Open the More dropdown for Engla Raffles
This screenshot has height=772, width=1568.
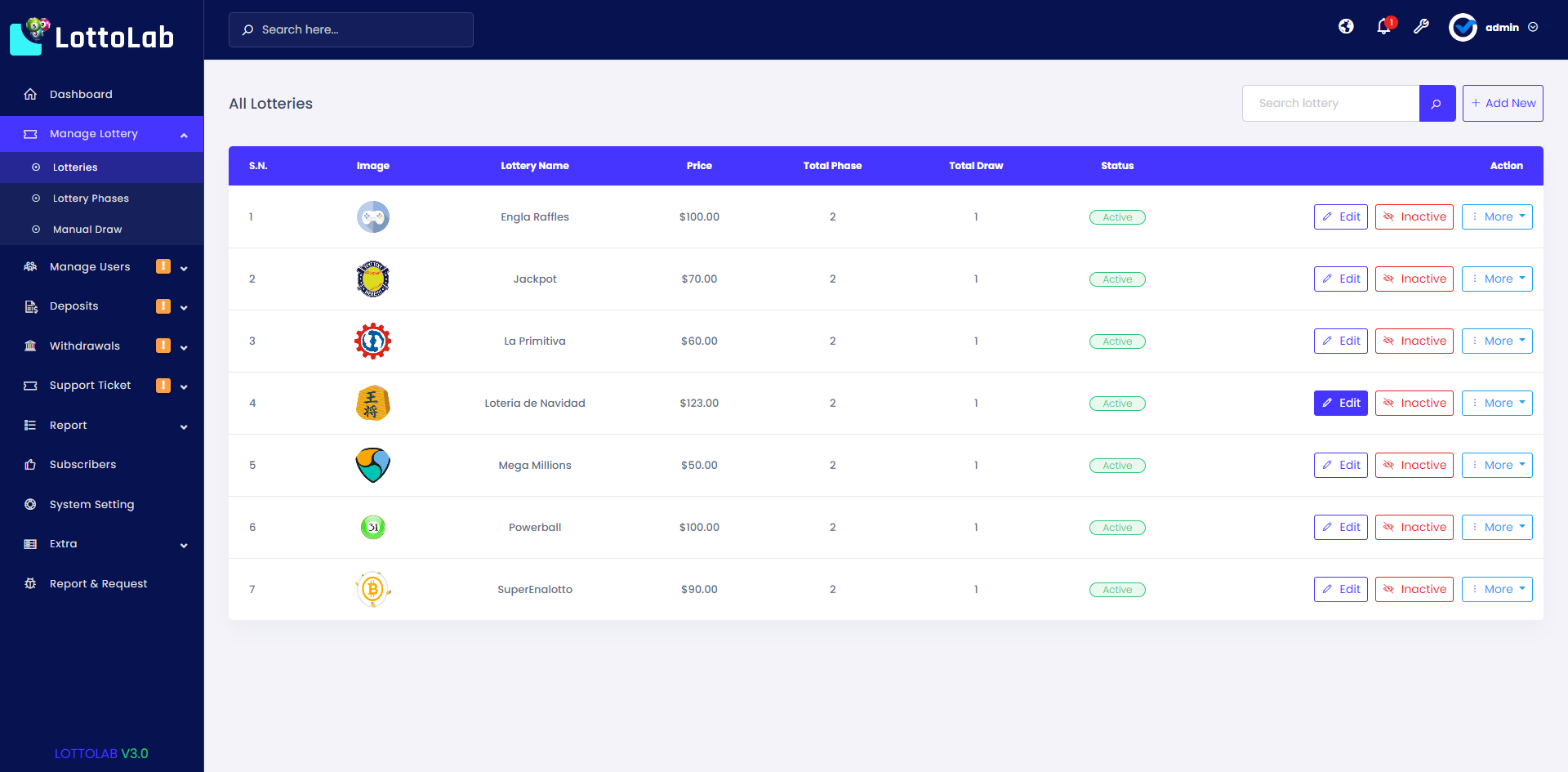coord(1496,216)
